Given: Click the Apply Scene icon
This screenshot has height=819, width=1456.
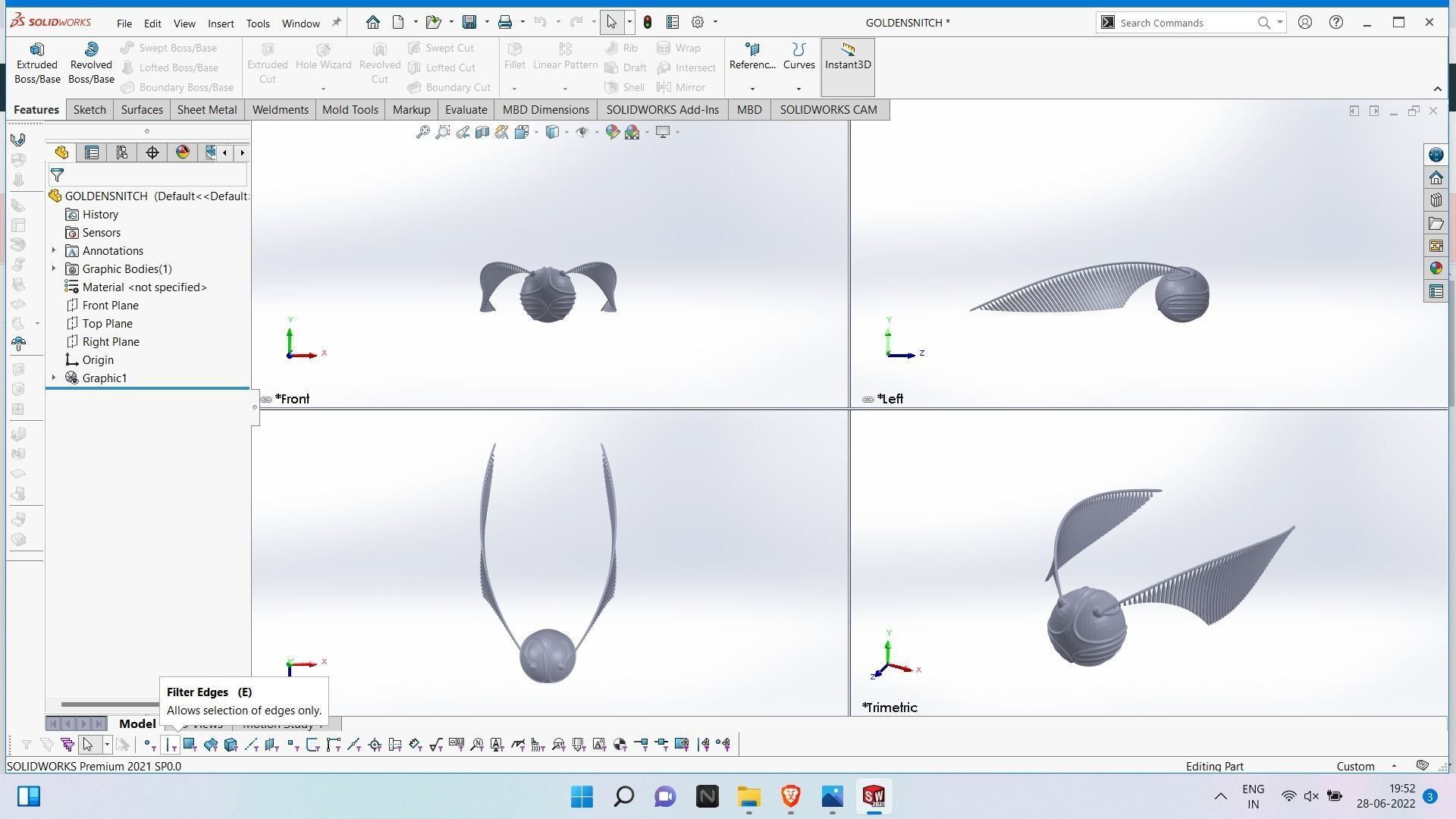Looking at the screenshot, I should 632,132.
